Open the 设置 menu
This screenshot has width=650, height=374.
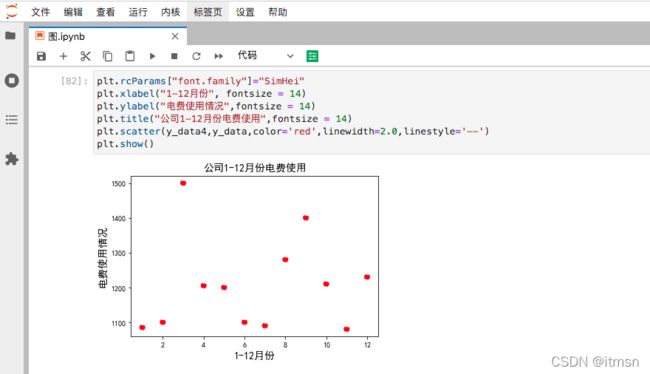[x=245, y=12]
